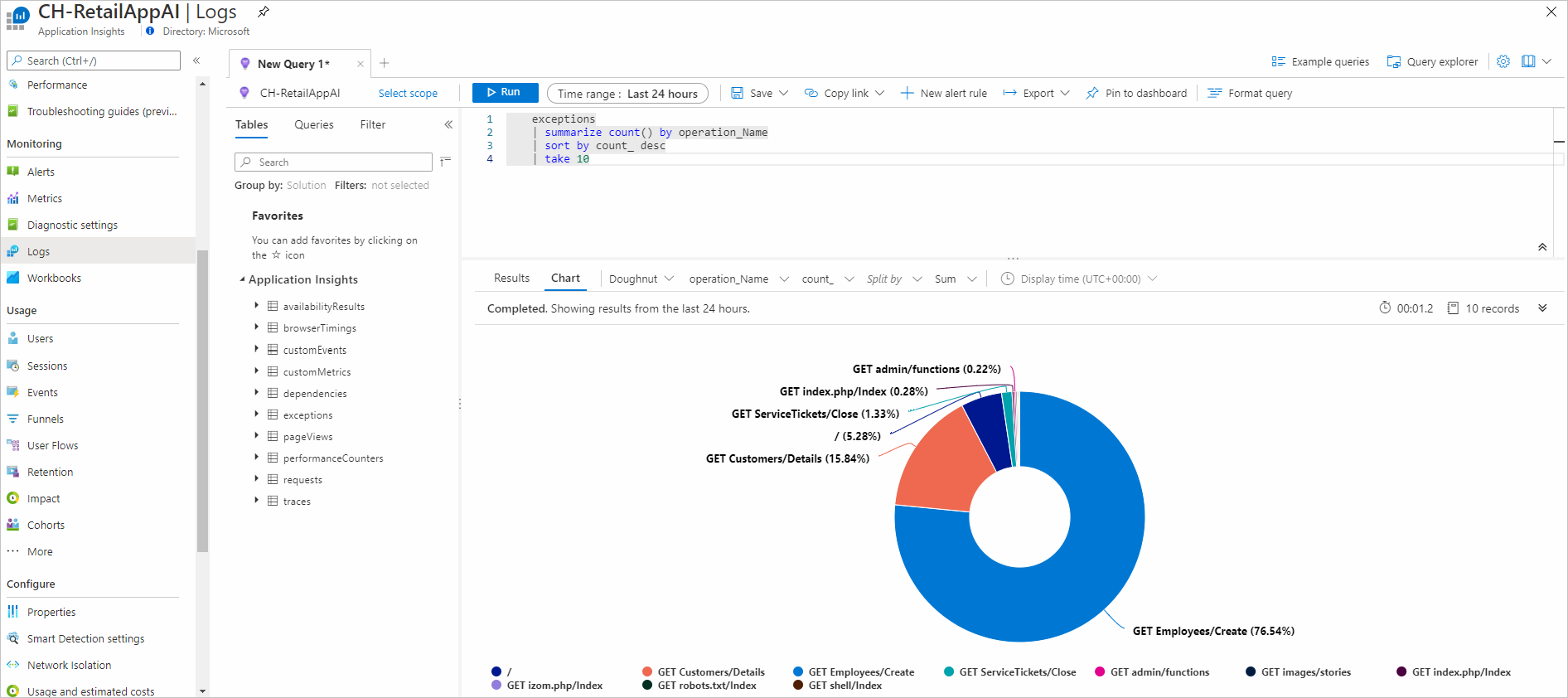Toggle GET Customers/Details series in the legend

710,672
